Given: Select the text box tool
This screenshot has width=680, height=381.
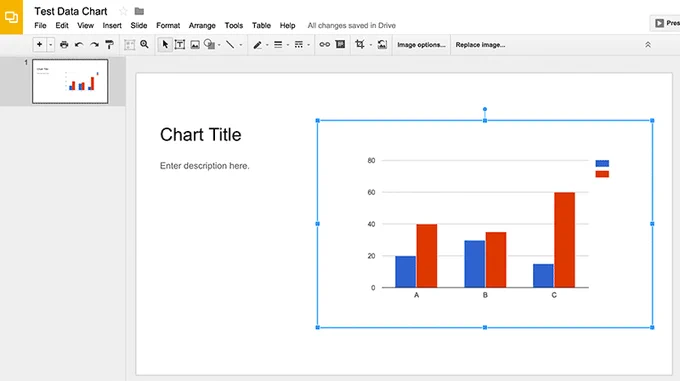Looking at the screenshot, I should [180, 44].
